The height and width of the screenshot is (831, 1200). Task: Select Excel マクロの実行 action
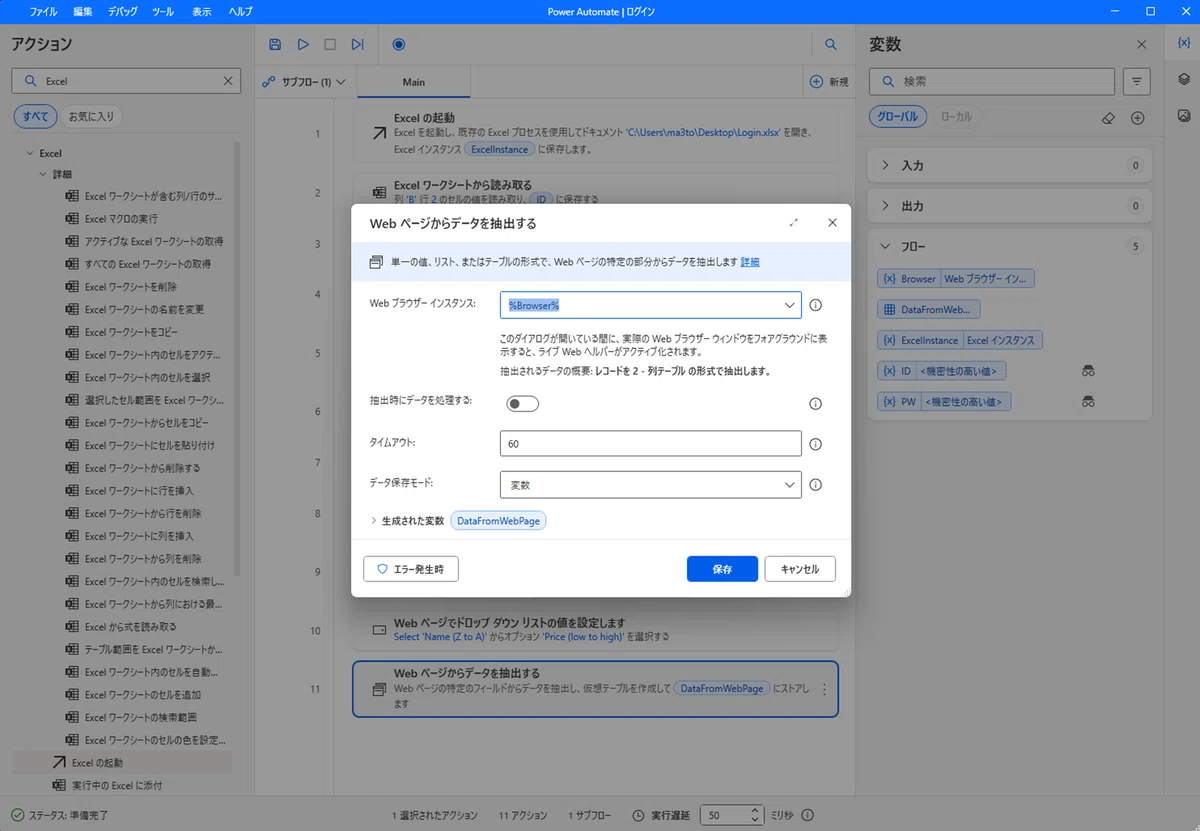121,218
